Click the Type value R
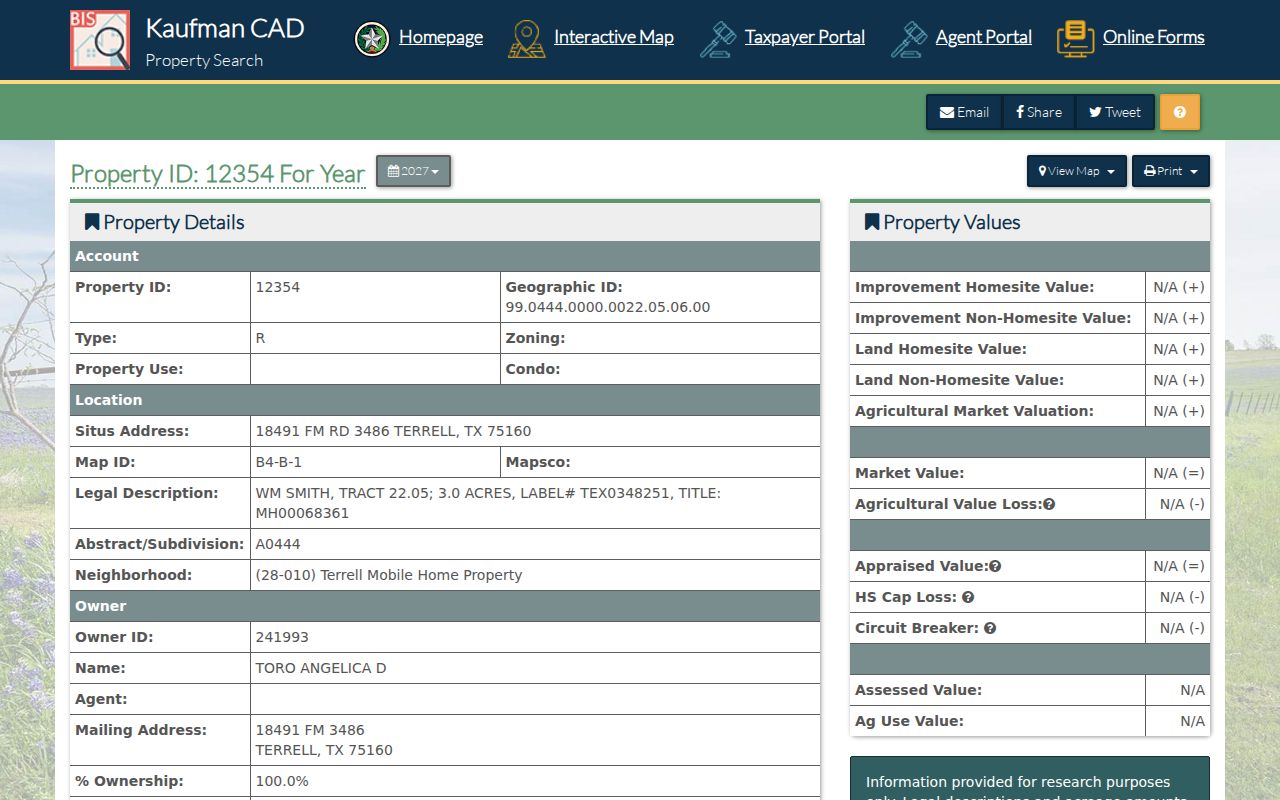The height and width of the screenshot is (800, 1280). pyautogui.click(x=260, y=338)
